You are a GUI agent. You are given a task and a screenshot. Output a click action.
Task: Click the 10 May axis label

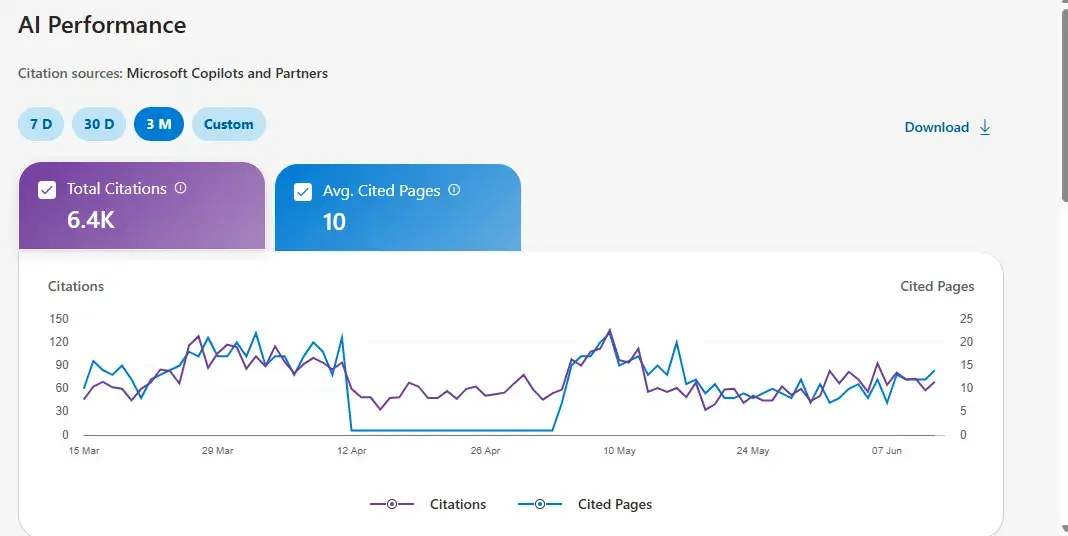(620, 451)
